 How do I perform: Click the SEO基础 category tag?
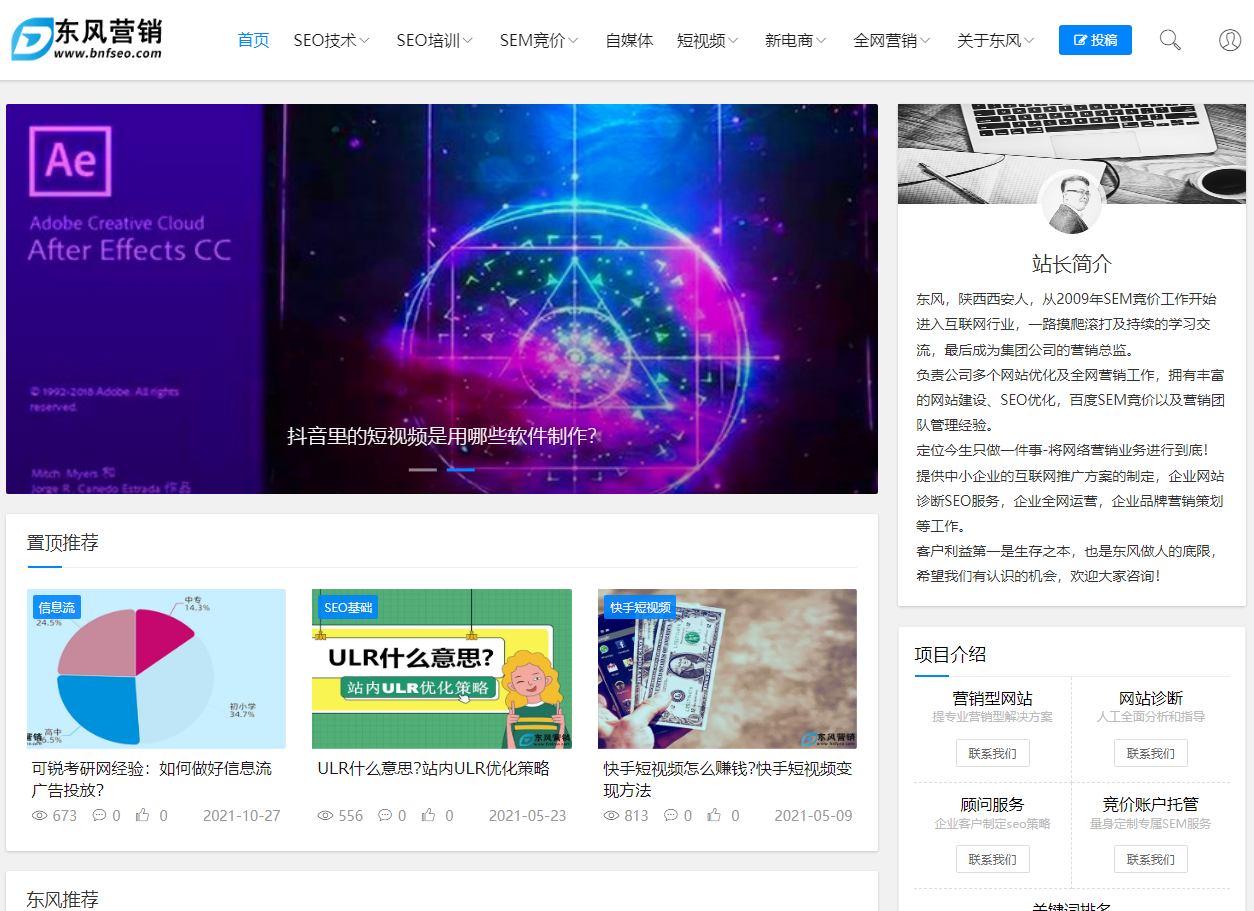348,607
